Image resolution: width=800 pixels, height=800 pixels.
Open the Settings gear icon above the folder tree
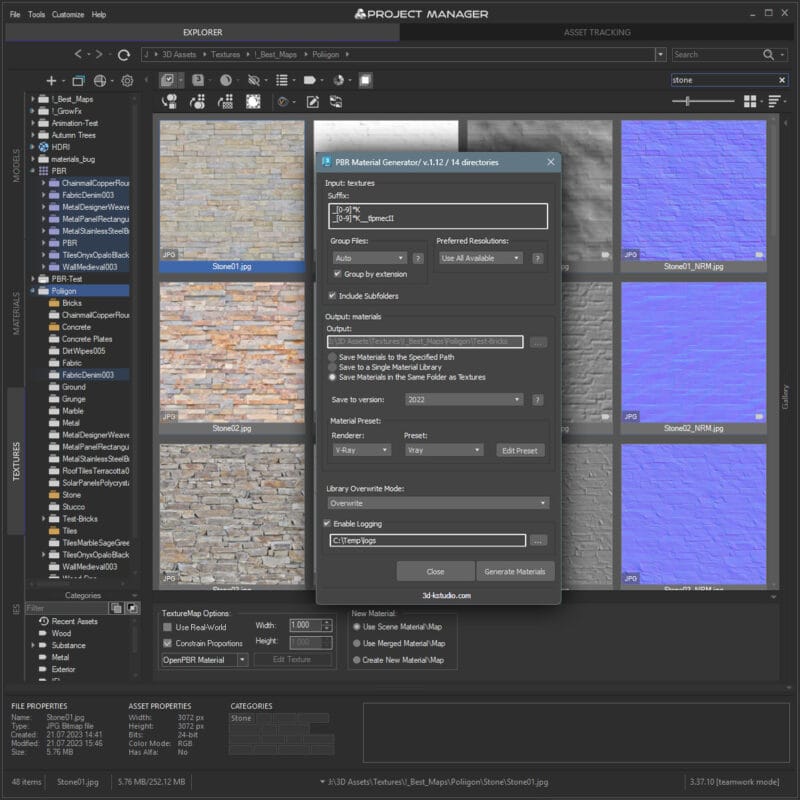tap(126, 80)
